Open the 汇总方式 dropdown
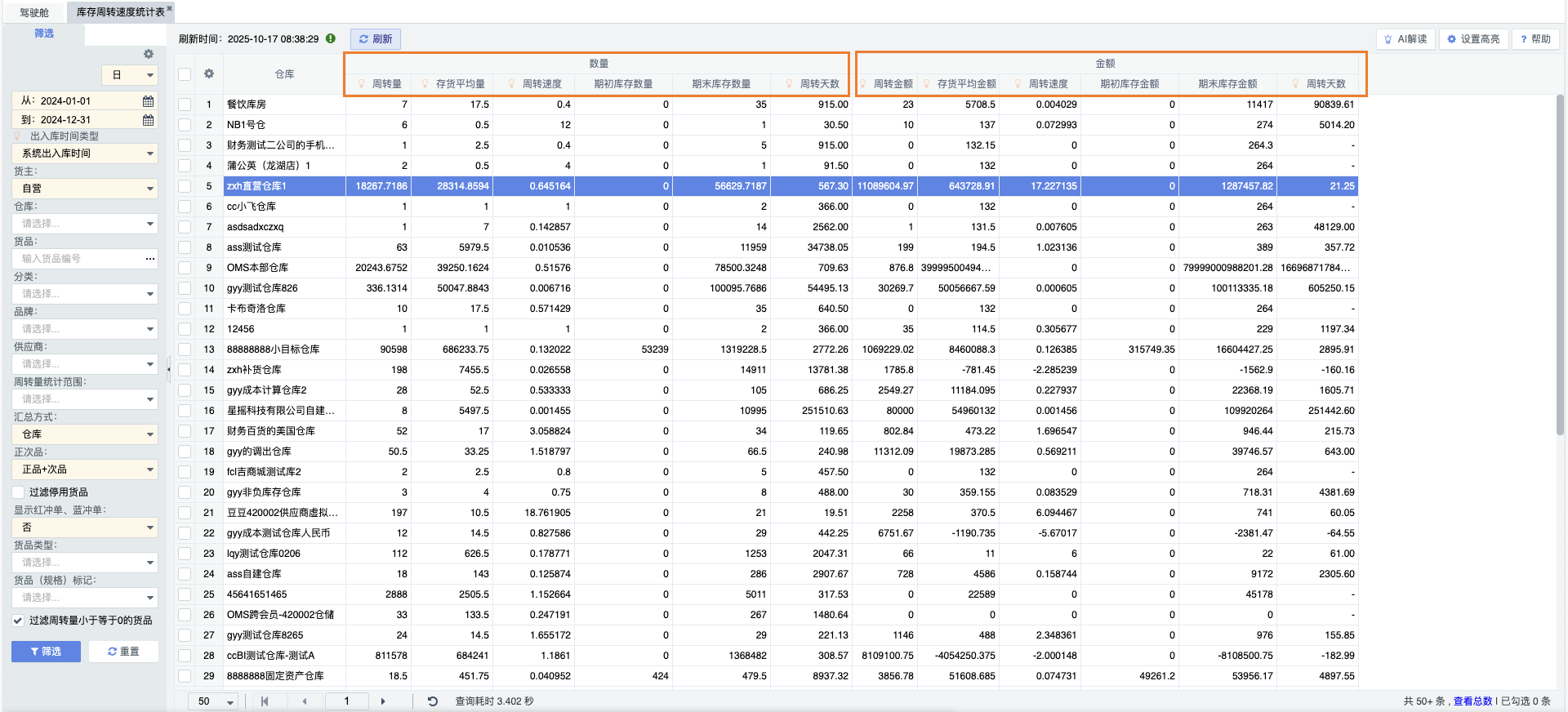This screenshot has height=712, width=1568. point(150,434)
